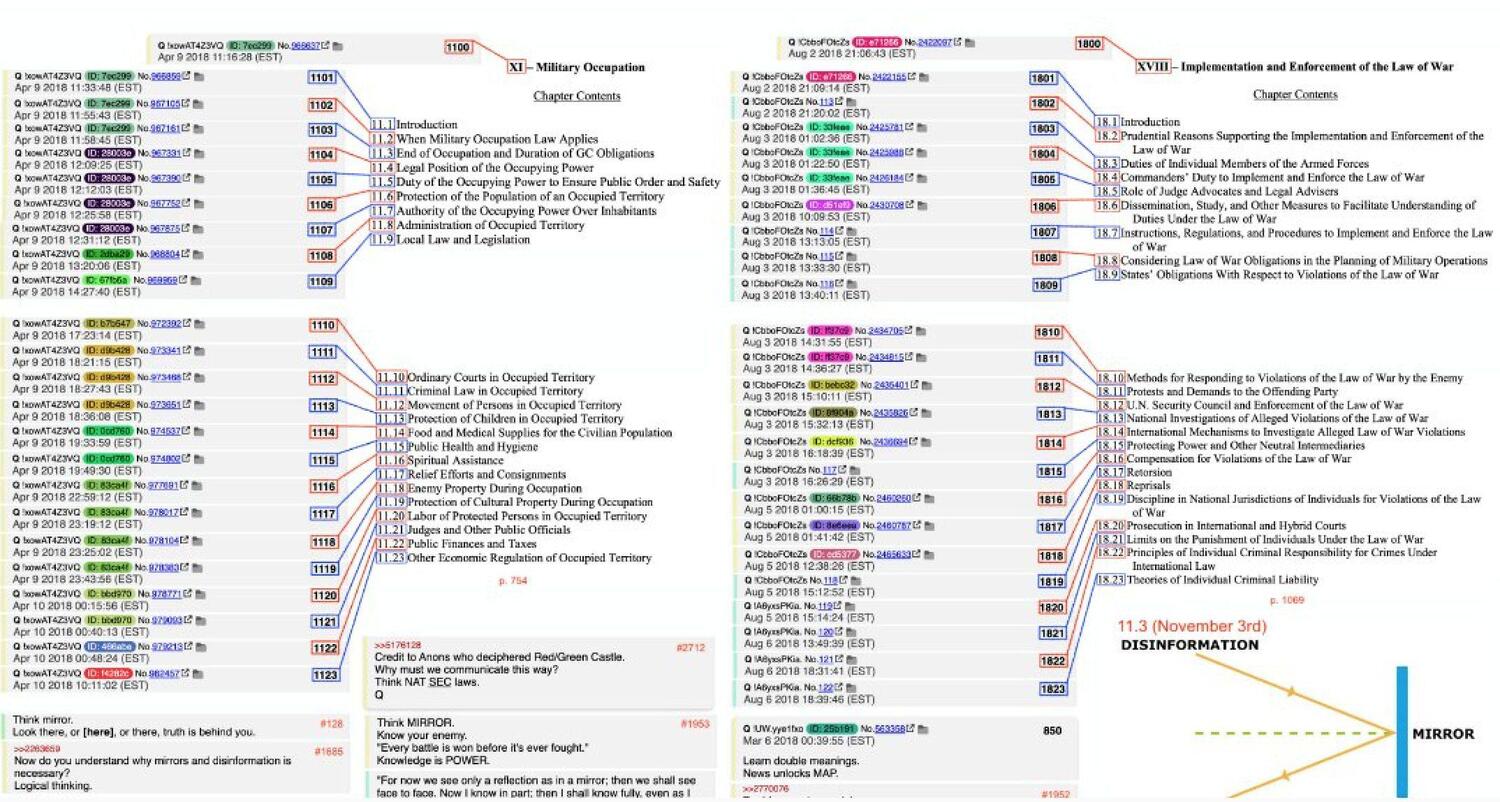Viewport: 1500px width, 802px height.
Task: Select the pink ID: d51ef9 badge
Action: click(x=832, y=205)
